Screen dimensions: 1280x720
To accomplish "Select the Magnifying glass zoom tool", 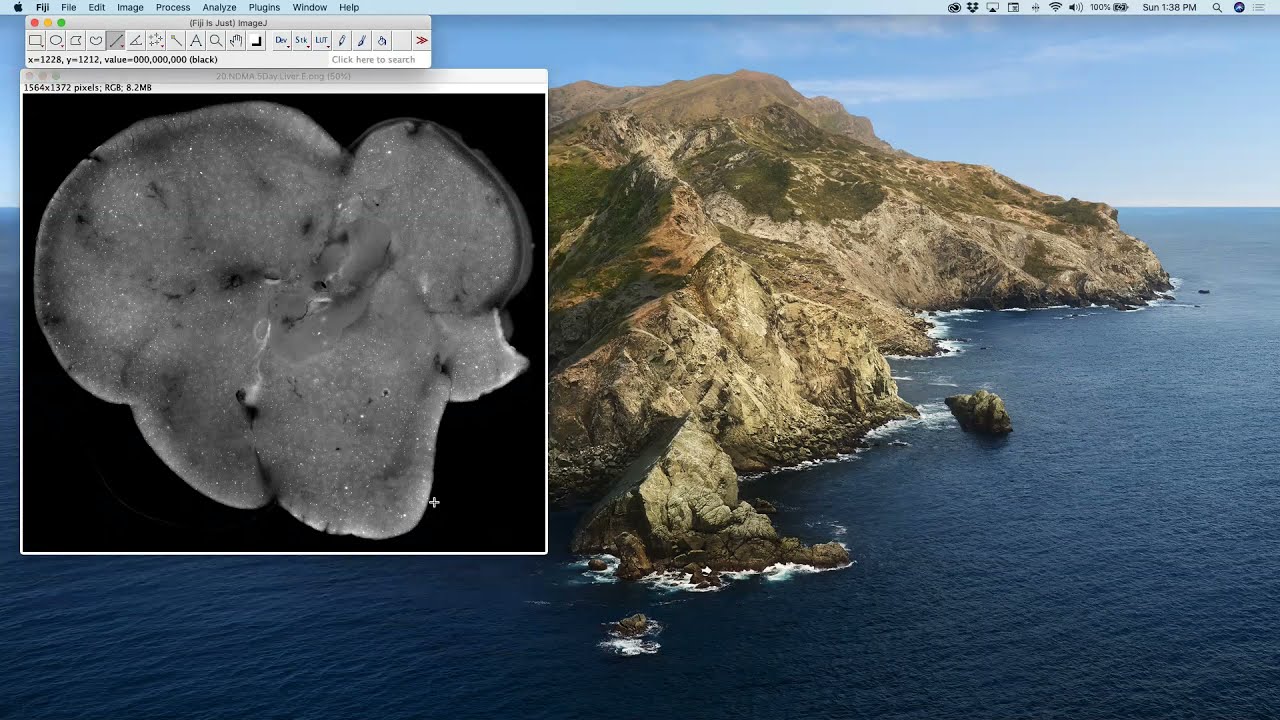I will [216, 41].
